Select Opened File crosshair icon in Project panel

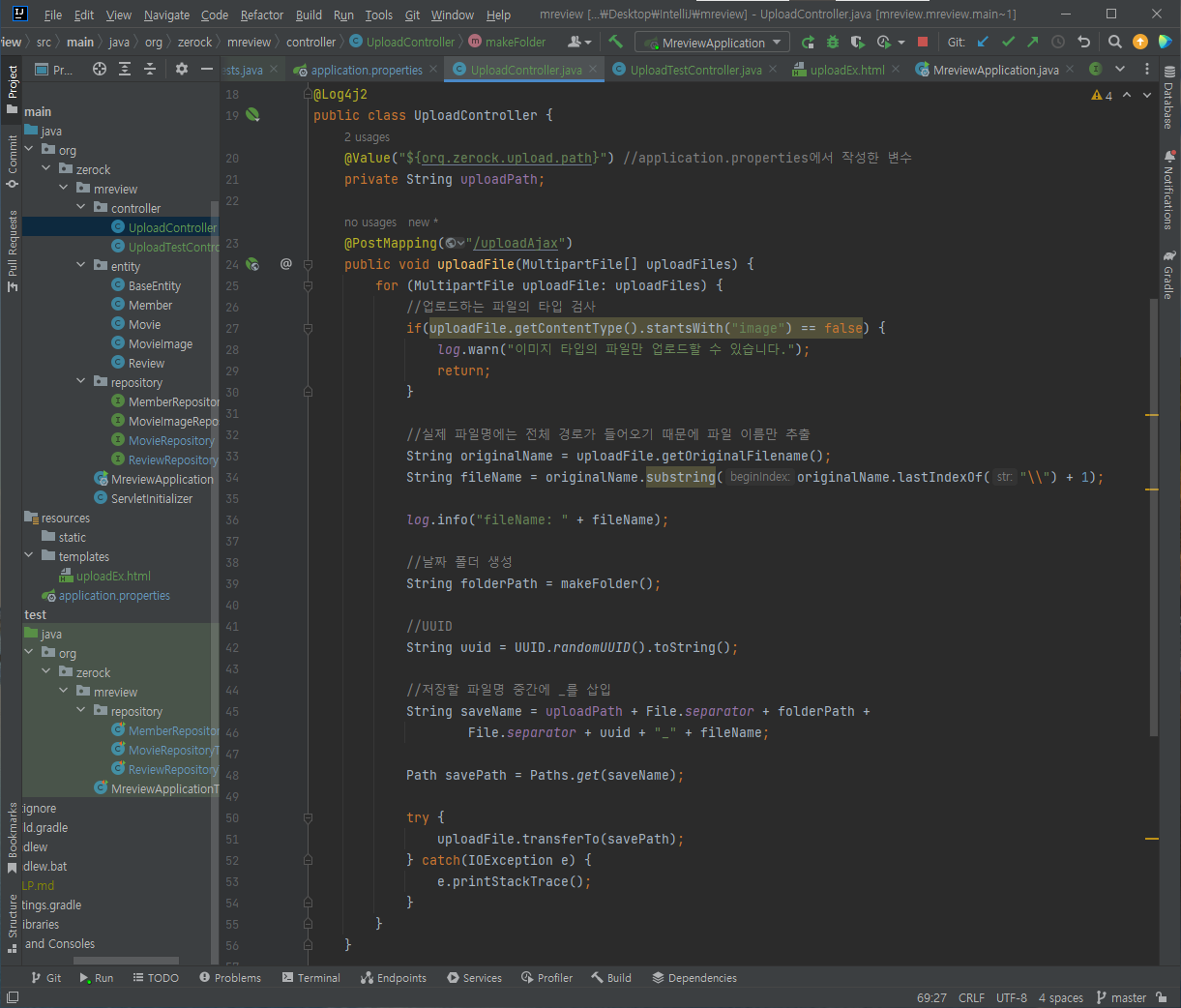pyautogui.click(x=100, y=69)
